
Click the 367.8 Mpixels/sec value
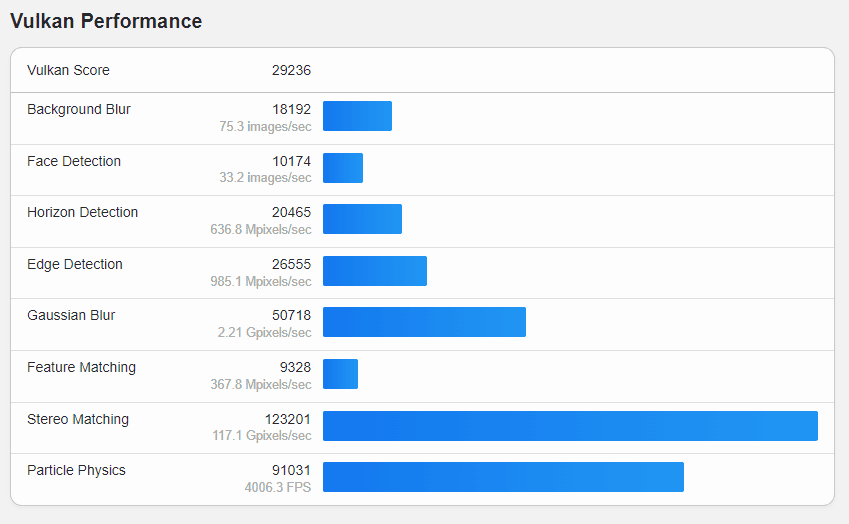pyautogui.click(x=261, y=384)
